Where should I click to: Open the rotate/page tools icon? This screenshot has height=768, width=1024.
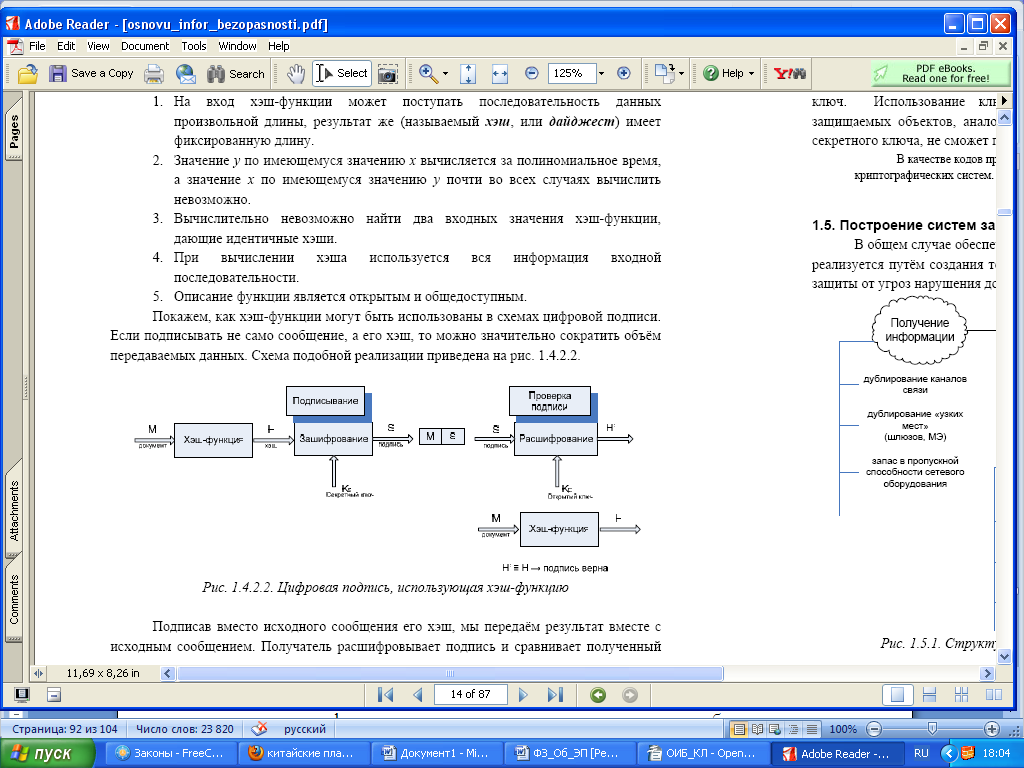(x=665, y=73)
